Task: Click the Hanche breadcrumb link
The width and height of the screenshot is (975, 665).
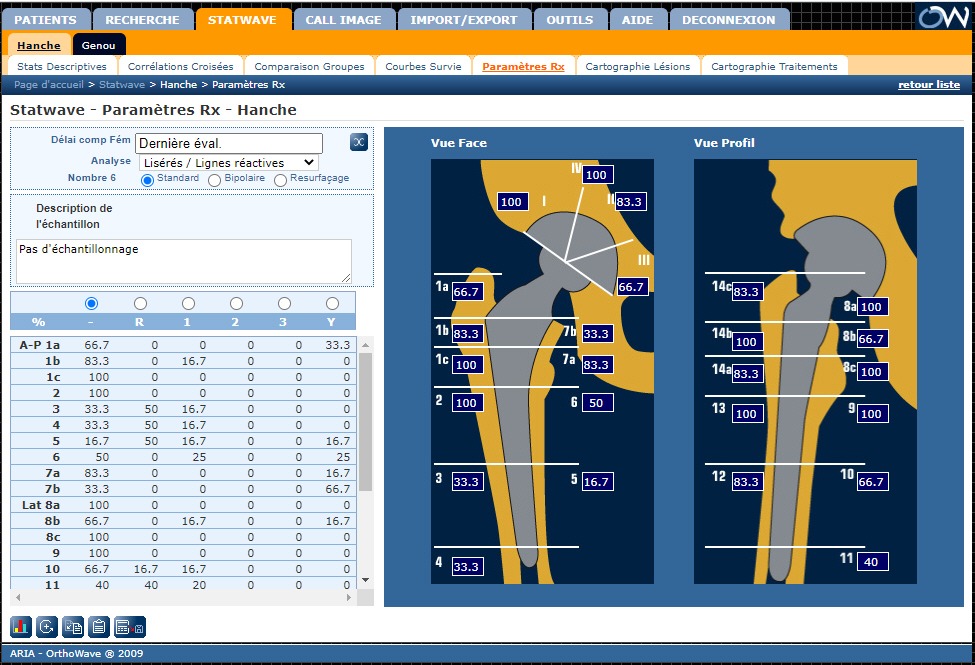Action: (178, 85)
